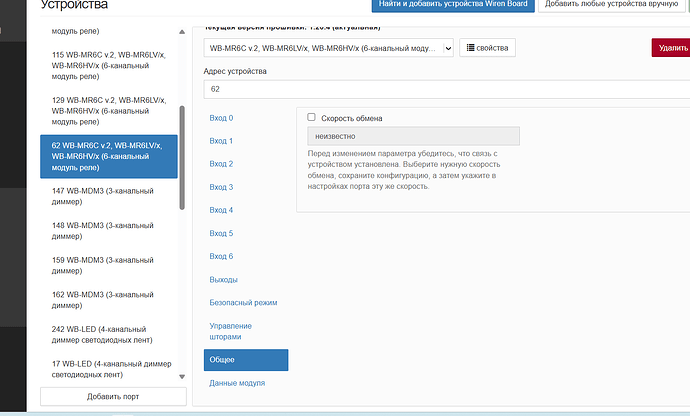Open the Данные модуля tab

point(237,383)
